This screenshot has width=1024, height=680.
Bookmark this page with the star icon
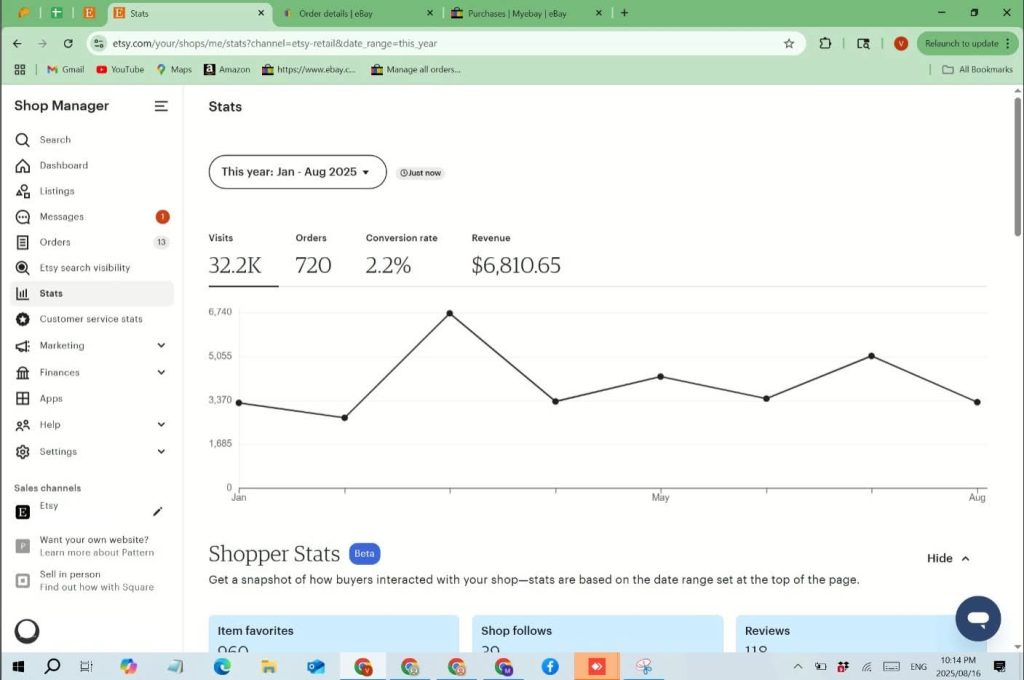[x=789, y=44]
